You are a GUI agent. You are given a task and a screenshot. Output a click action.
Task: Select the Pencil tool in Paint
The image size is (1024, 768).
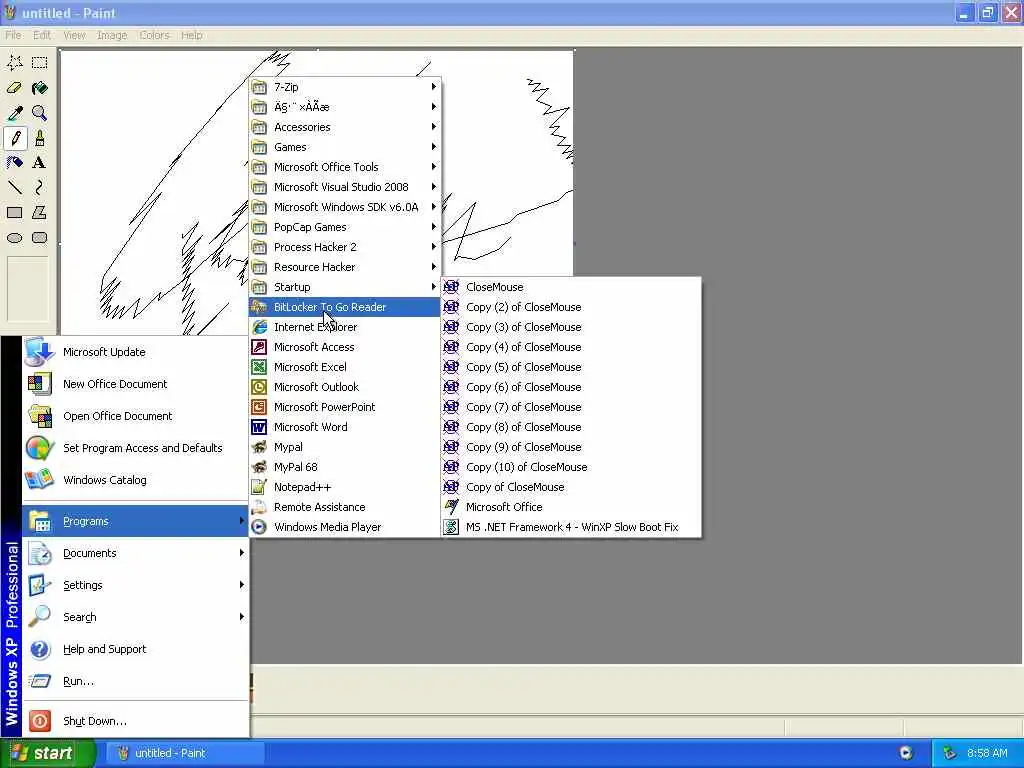pyautogui.click(x=14, y=138)
